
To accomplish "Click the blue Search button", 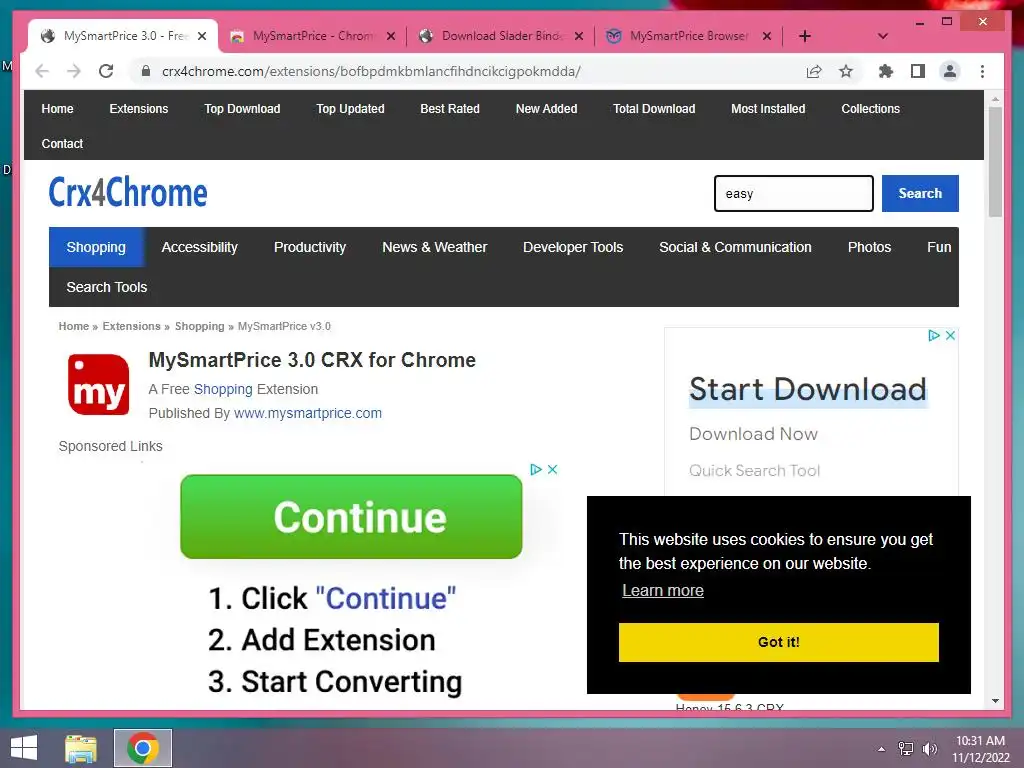I will tap(920, 193).
